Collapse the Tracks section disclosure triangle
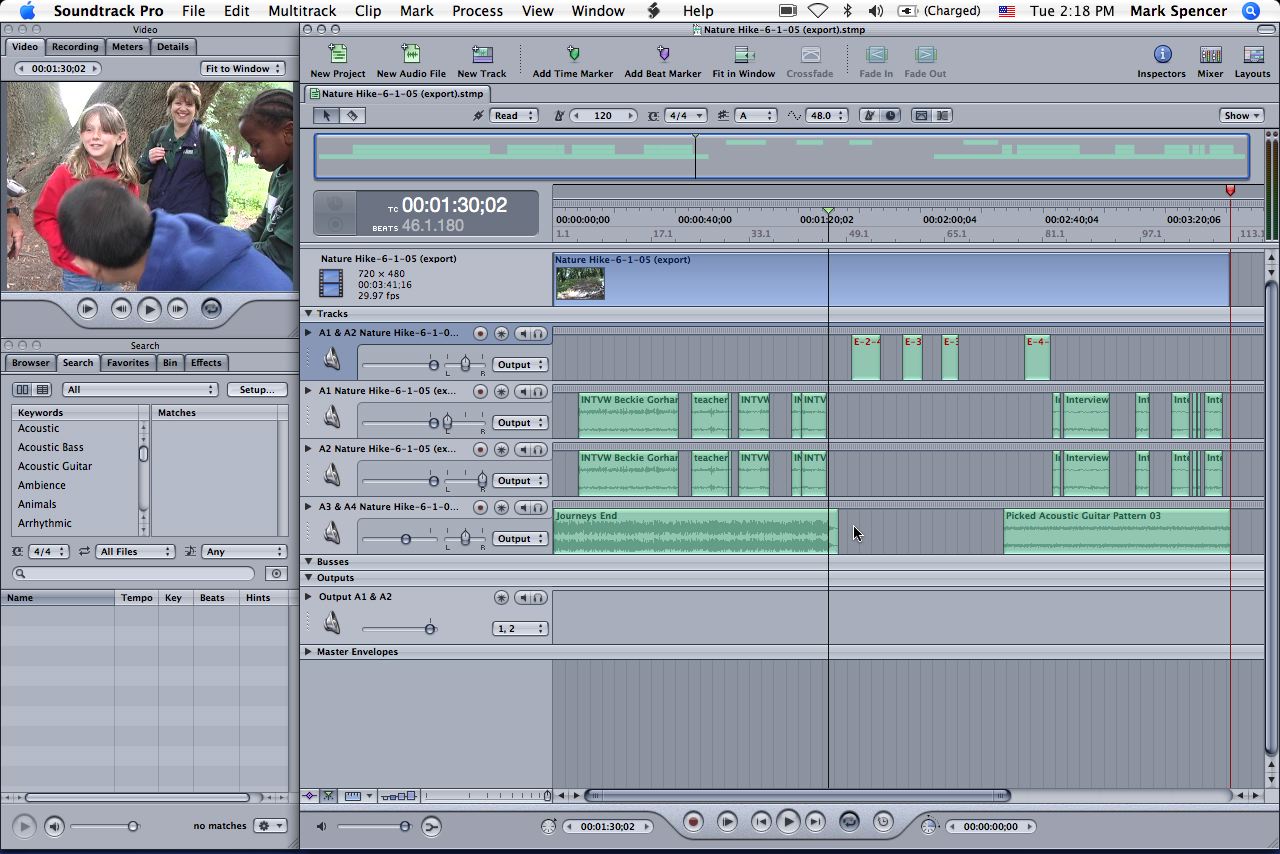The height and width of the screenshot is (854, 1280). (309, 314)
